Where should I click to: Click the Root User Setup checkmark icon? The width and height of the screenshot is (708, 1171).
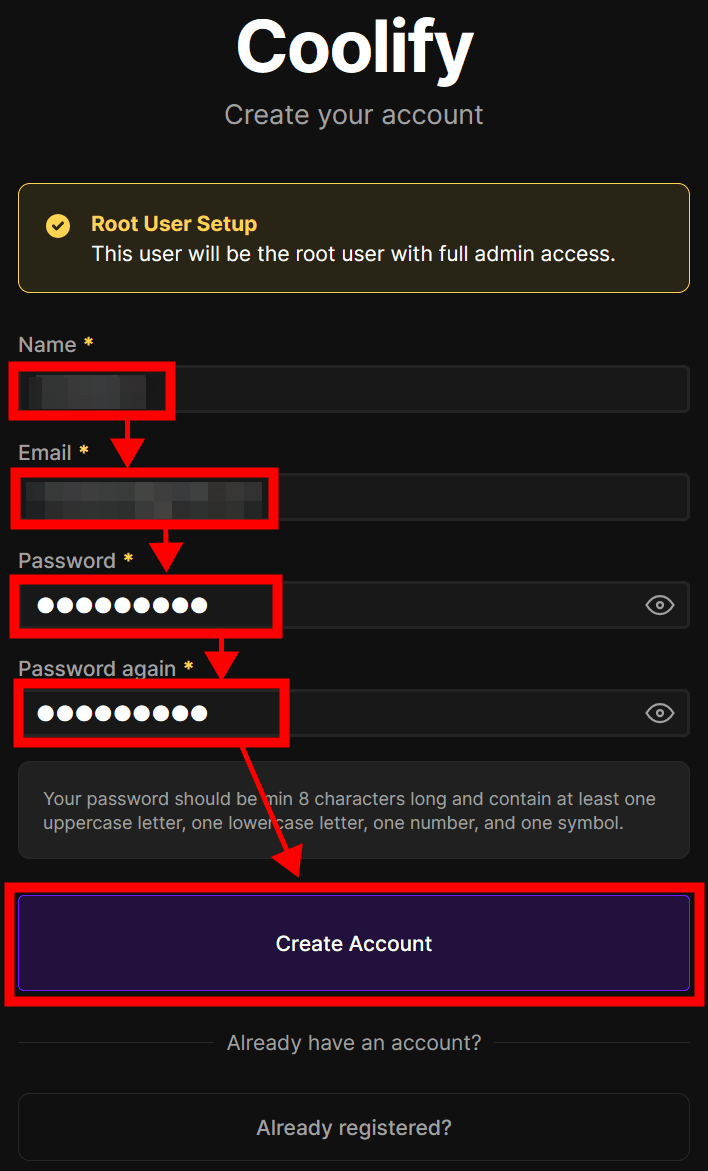coord(58,225)
